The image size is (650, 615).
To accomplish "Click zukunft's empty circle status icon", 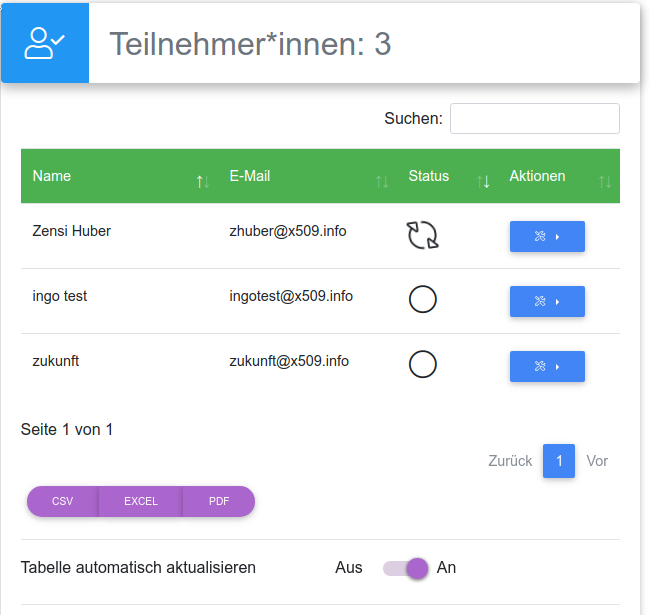I will [x=423, y=364].
